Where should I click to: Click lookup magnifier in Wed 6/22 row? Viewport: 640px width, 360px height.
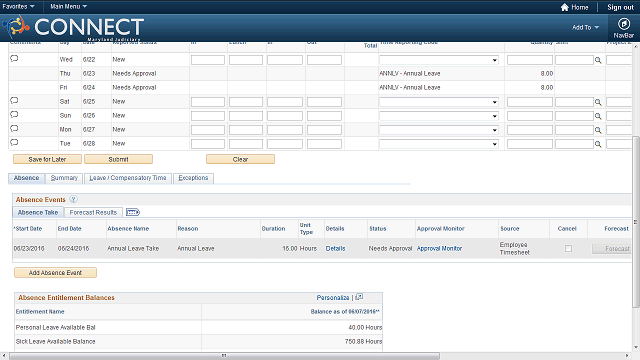coord(598,60)
